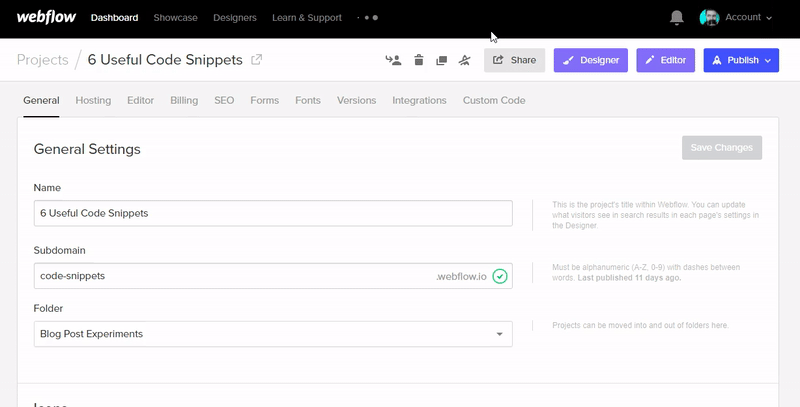Open the SEO tab
The image size is (800, 407).
pos(224,100)
